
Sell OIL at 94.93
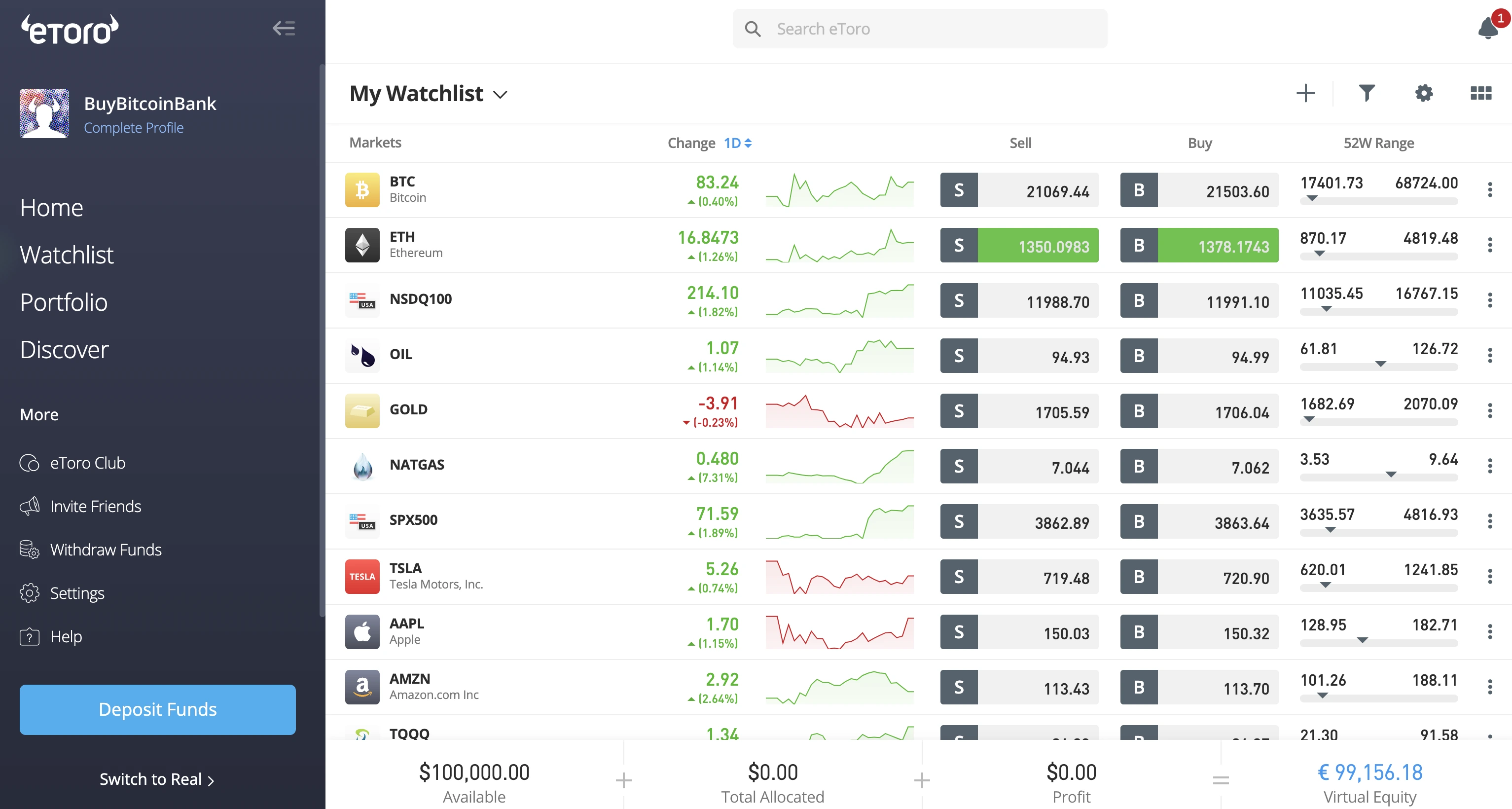pos(1019,355)
